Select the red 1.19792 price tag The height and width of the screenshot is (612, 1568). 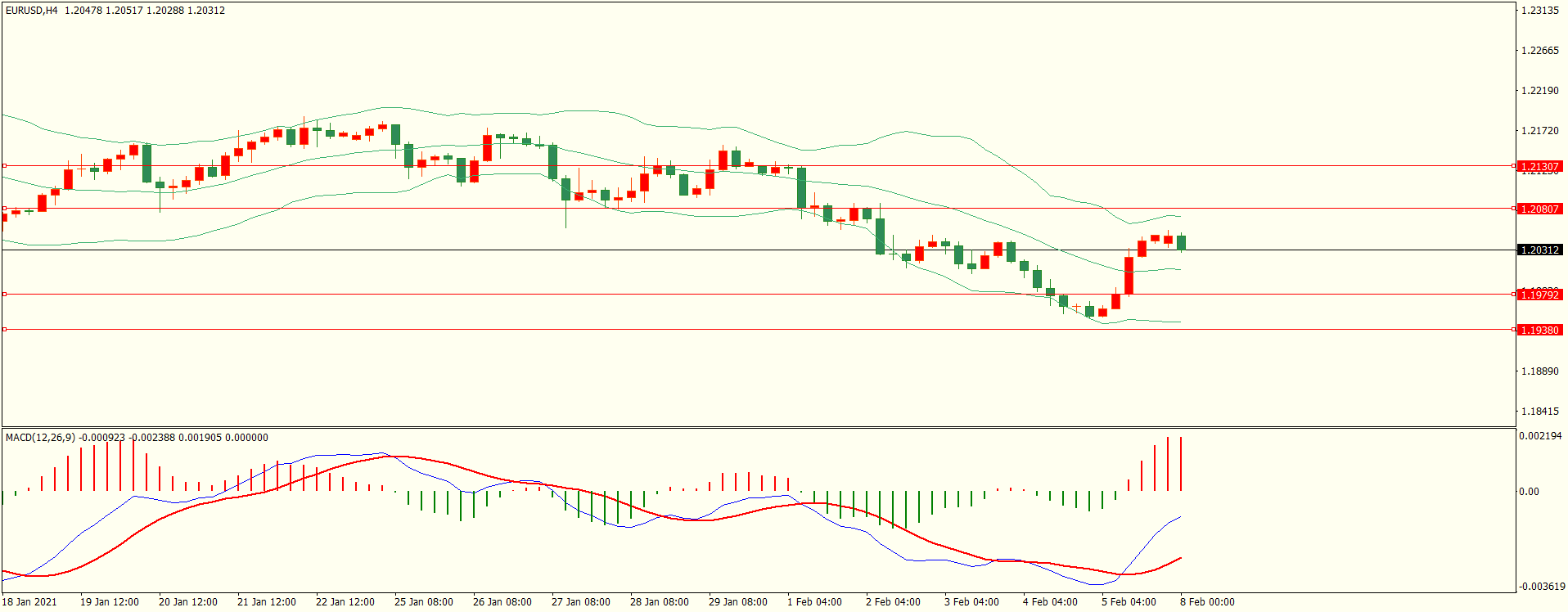coord(1539,295)
